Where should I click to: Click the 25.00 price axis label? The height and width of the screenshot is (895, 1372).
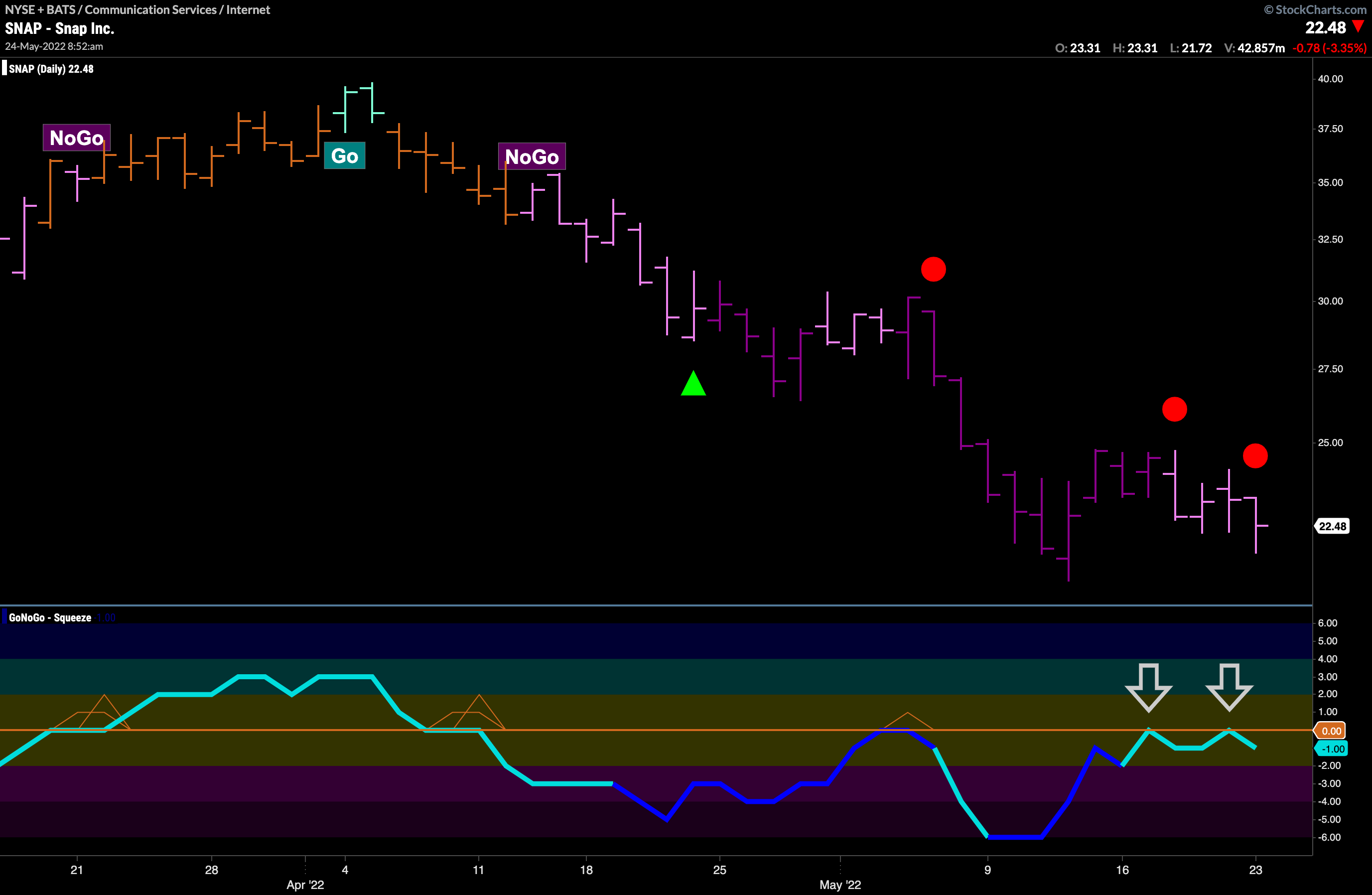pos(1331,443)
